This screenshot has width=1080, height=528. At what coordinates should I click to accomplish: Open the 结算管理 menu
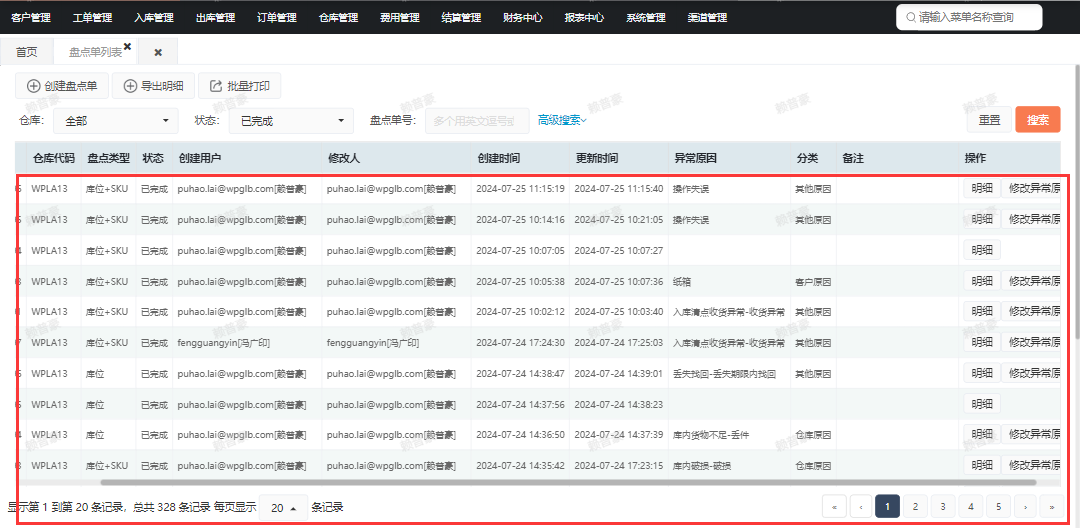coord(461,18)
